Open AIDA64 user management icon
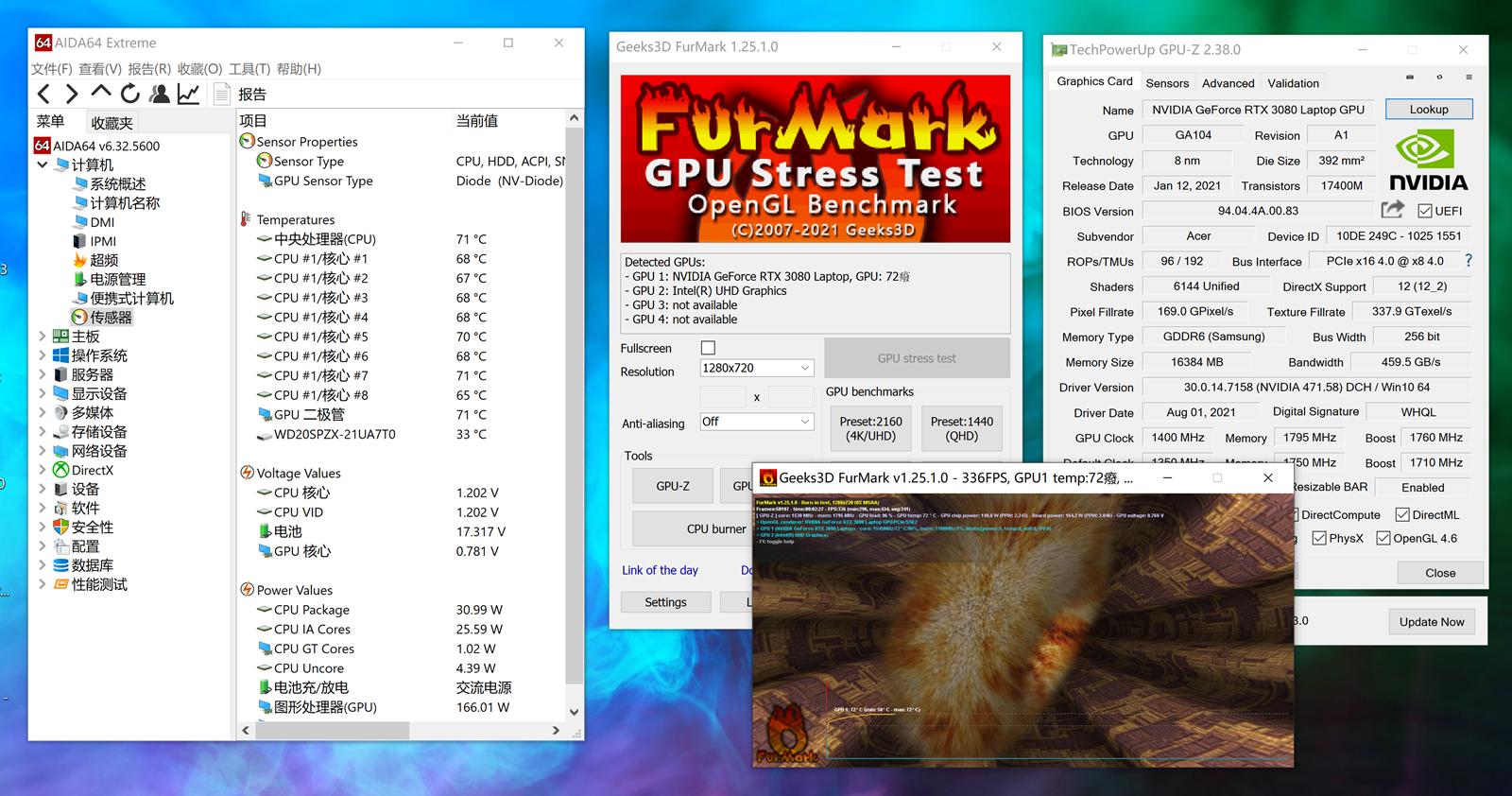This screenshot has height=796, width=1512. [160, 94]
